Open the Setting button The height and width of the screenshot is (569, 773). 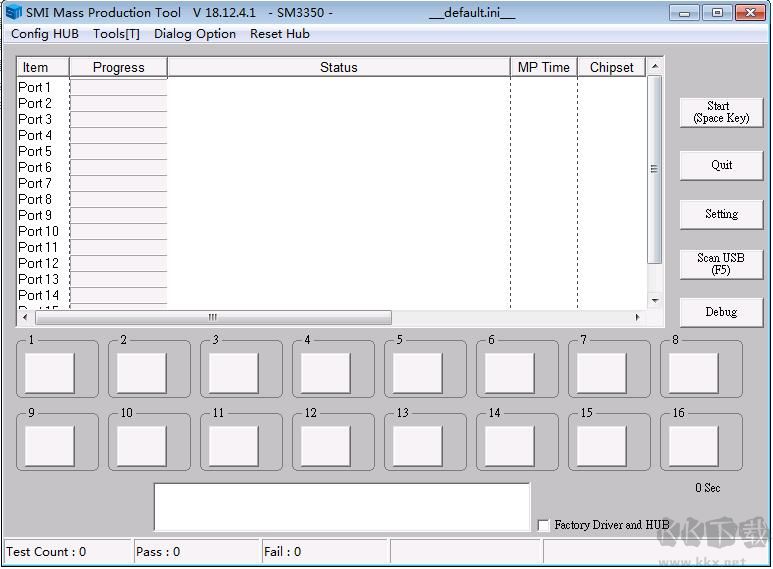pos(721,214)
